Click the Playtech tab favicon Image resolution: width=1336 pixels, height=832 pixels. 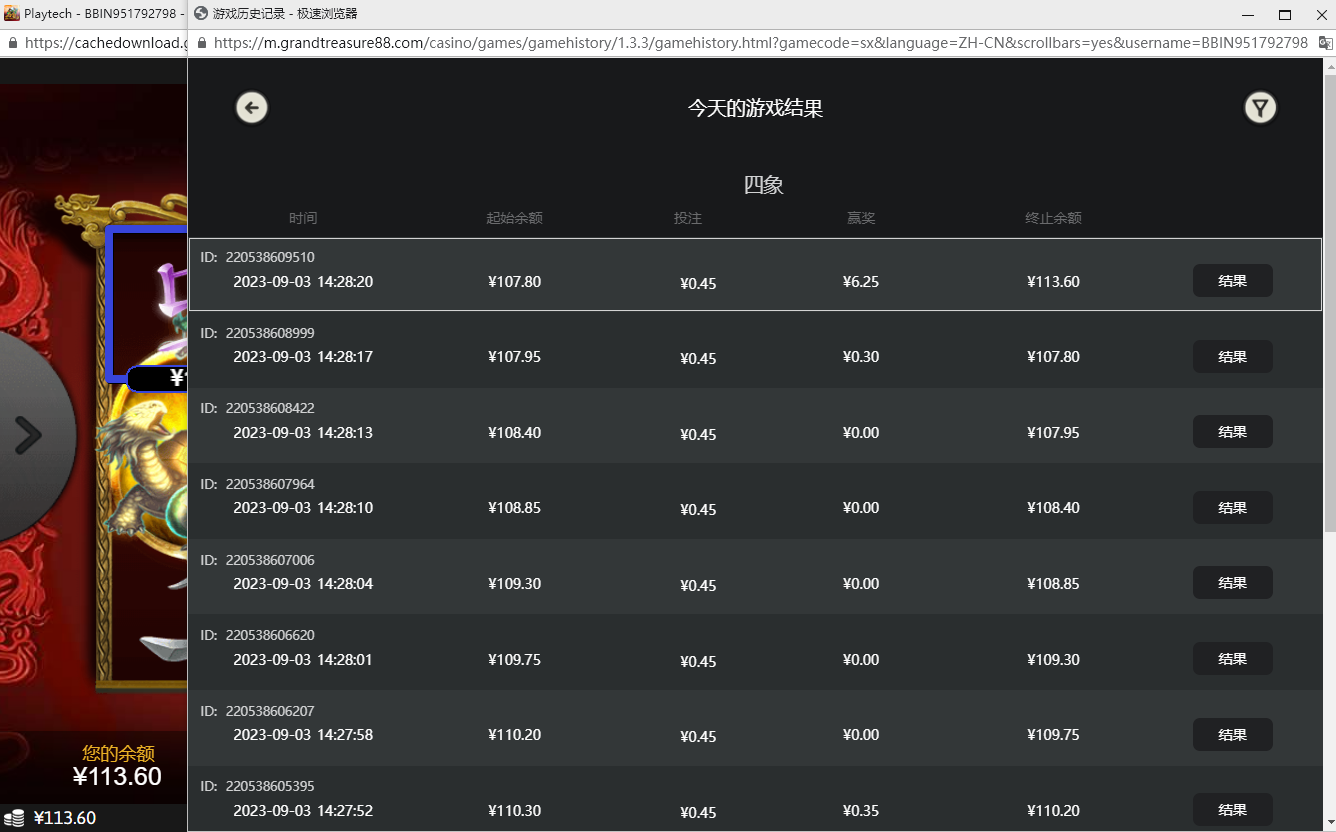[x=12, y=14]
